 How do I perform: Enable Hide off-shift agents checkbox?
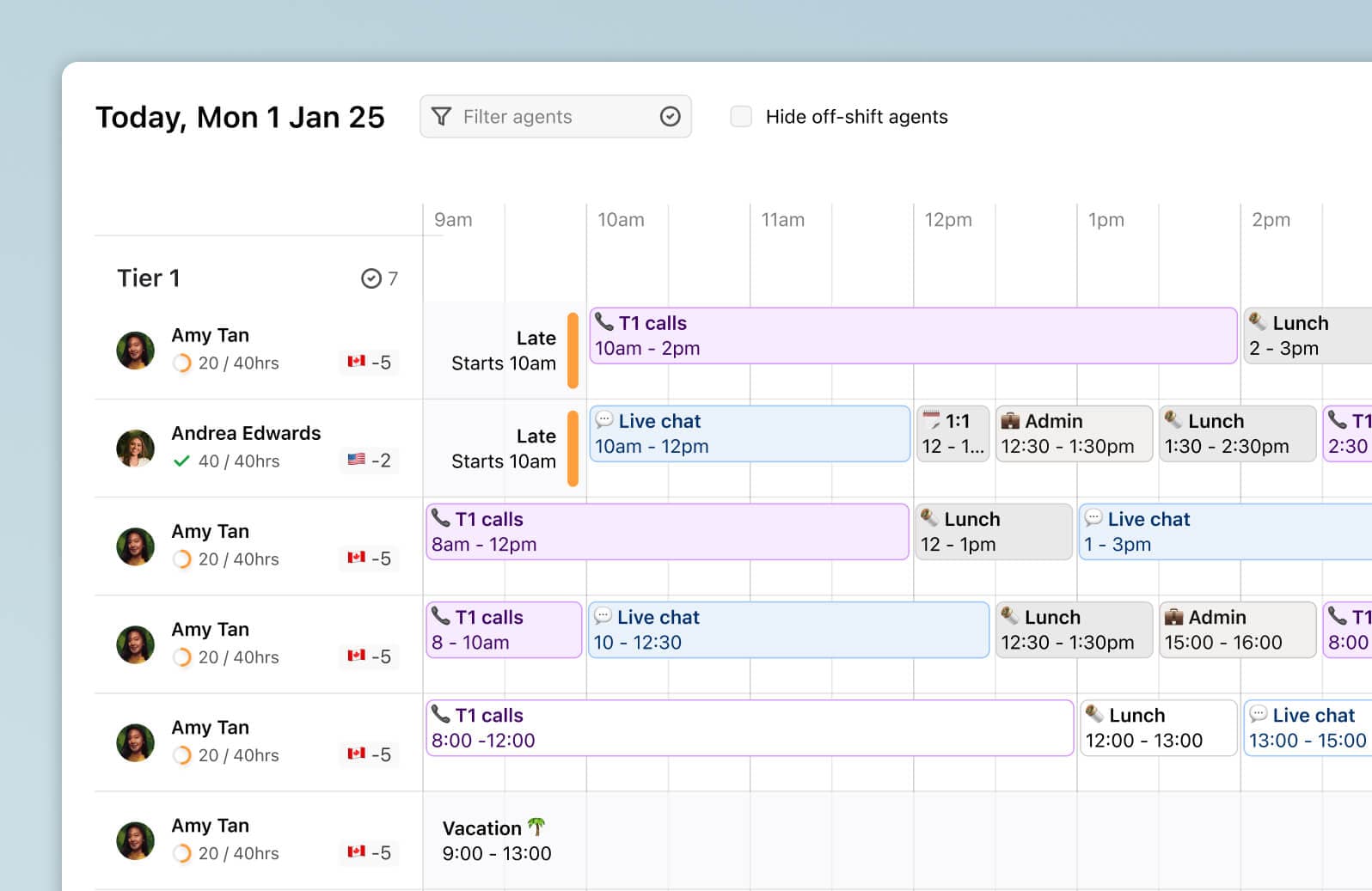(x=741, y=117)
